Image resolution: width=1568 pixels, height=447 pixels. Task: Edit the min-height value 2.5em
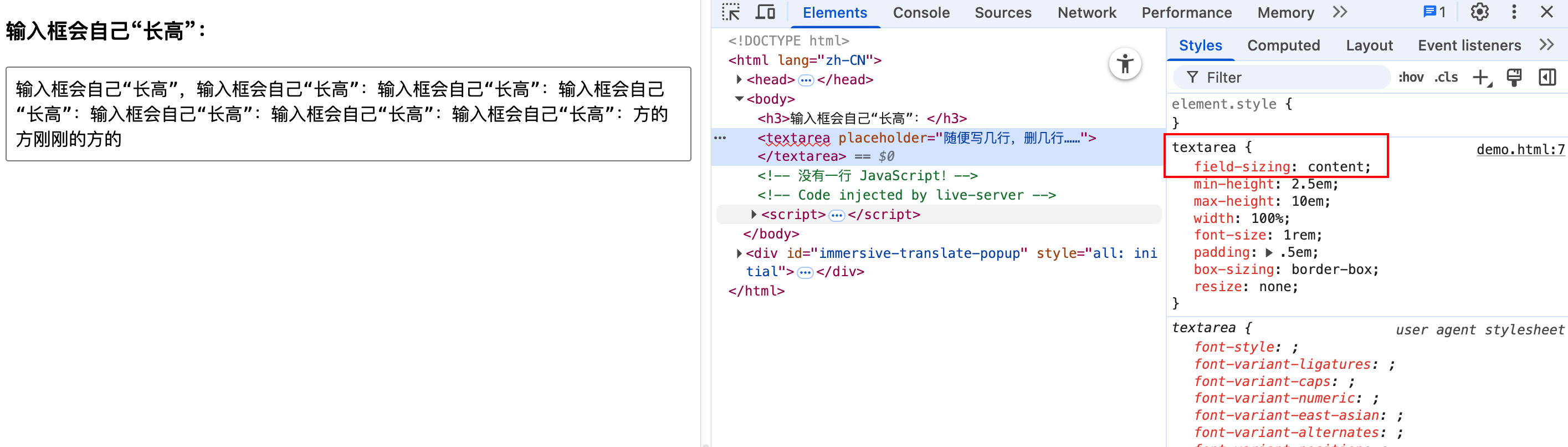pos(1311,184)
